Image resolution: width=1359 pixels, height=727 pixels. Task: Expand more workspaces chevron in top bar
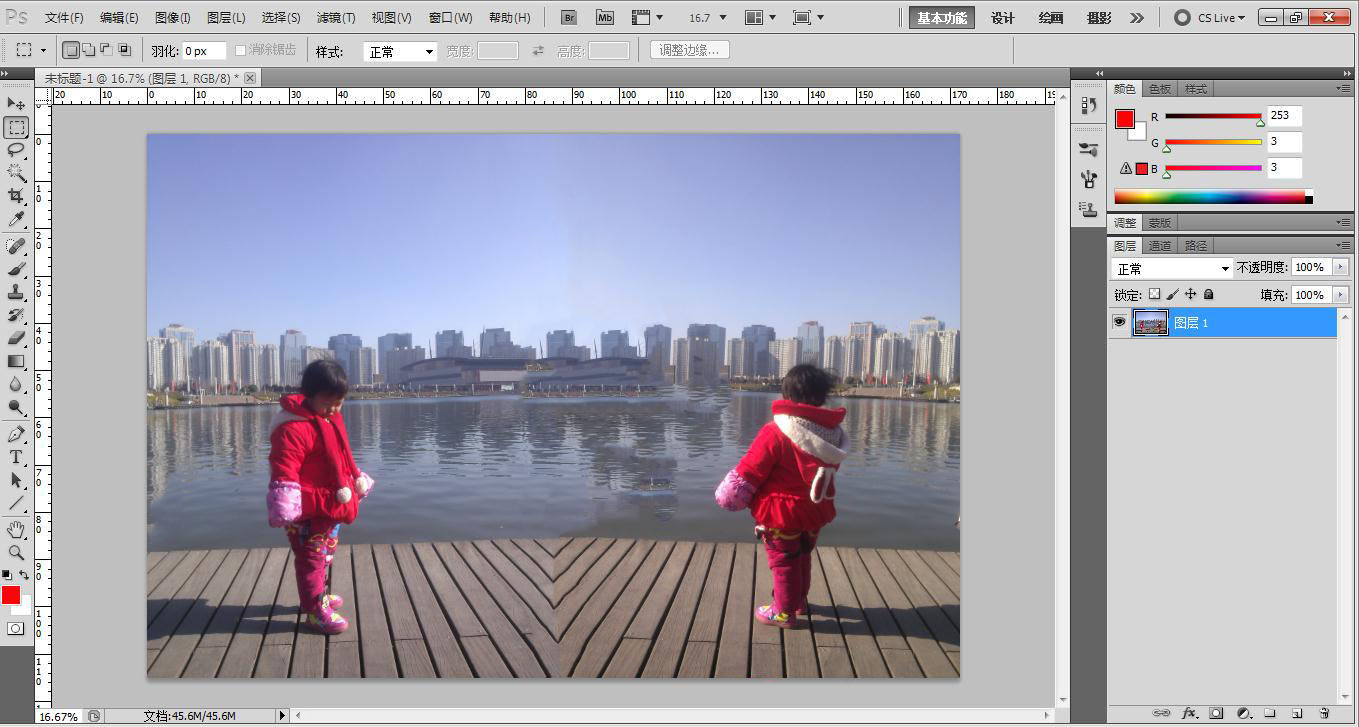pyautogui.click(x=1136, y=18)
